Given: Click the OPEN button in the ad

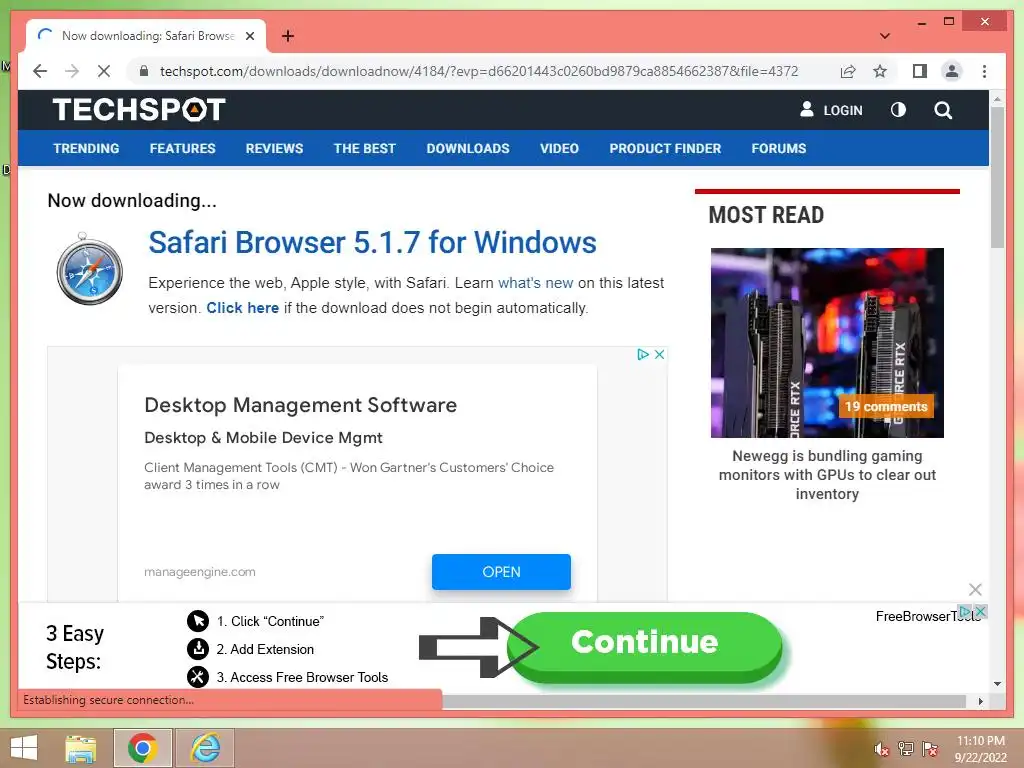Looking at the screenshot, I should point(501,571).
